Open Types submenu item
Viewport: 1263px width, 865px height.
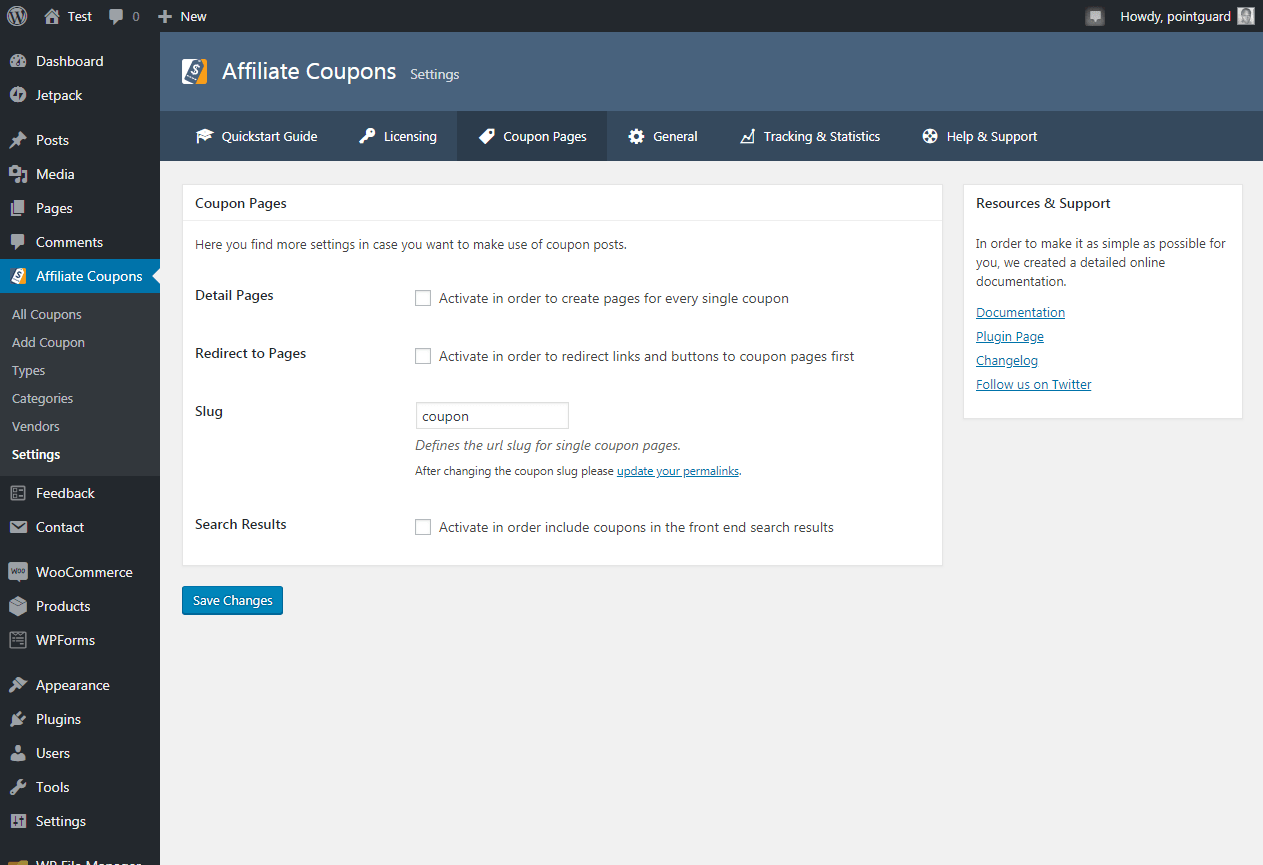29,370
